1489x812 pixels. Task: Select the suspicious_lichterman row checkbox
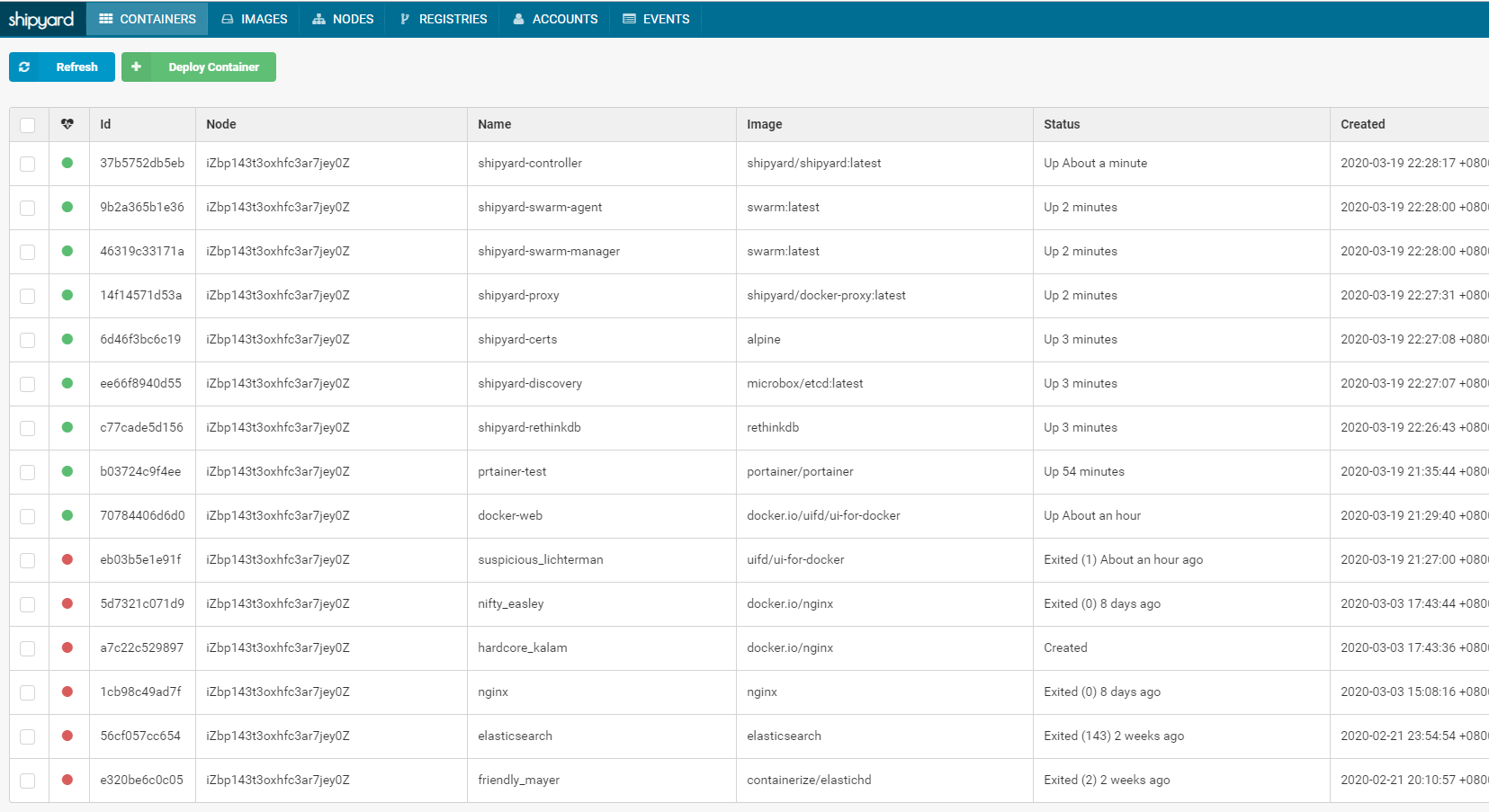point(28,560)
